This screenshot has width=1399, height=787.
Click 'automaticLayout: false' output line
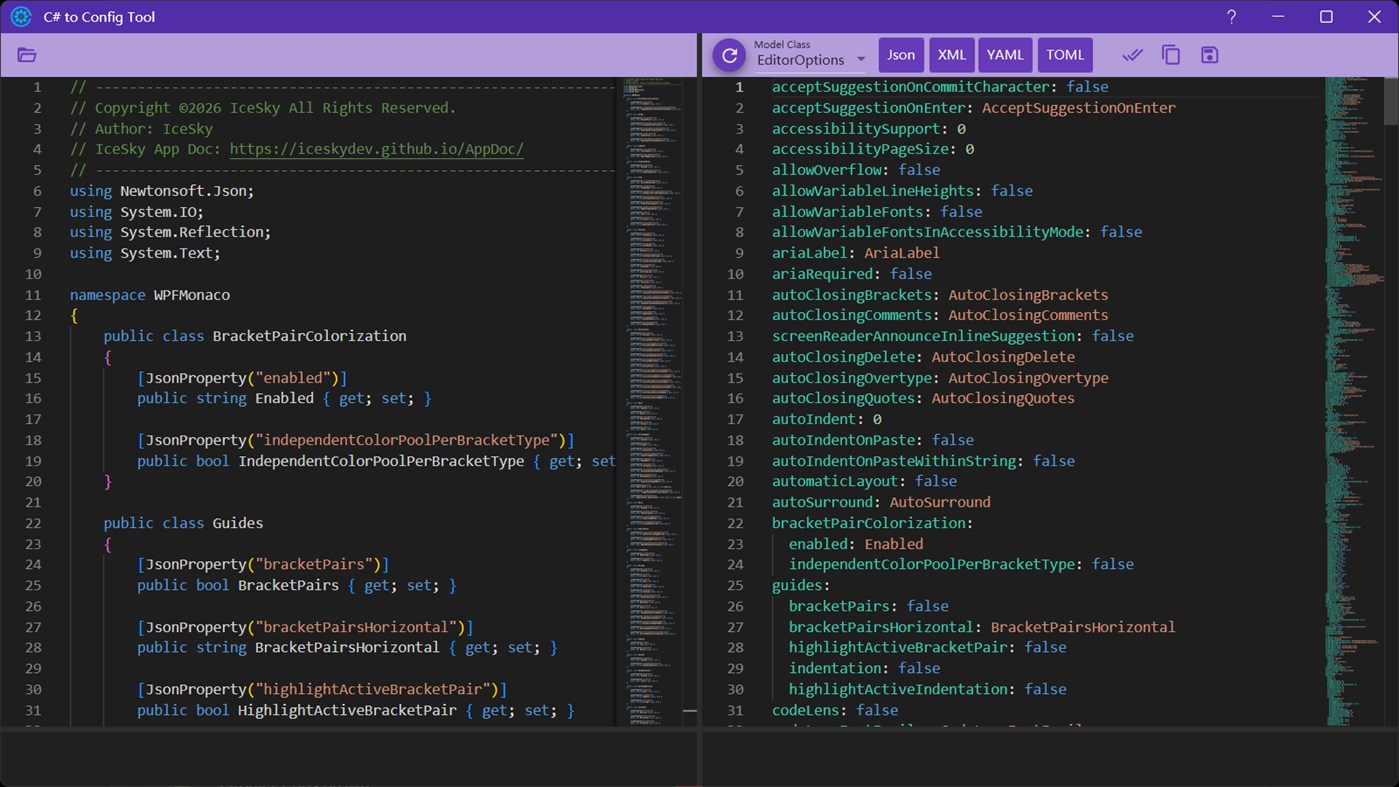[864, 481]
